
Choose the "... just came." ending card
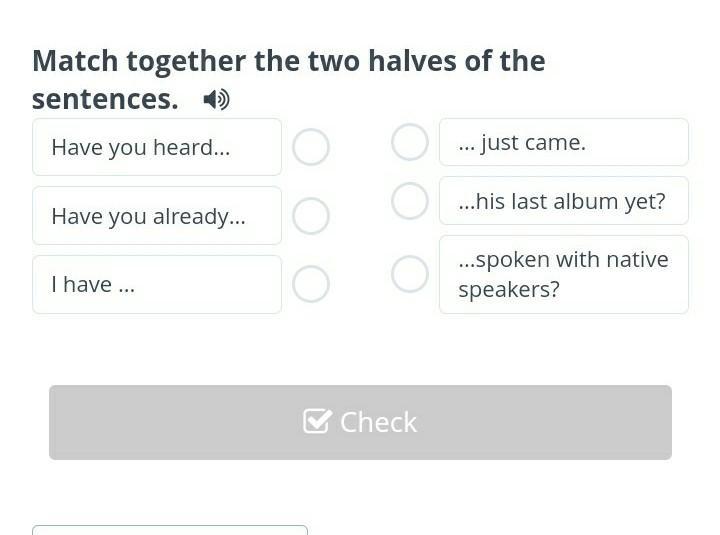point(563,142)
